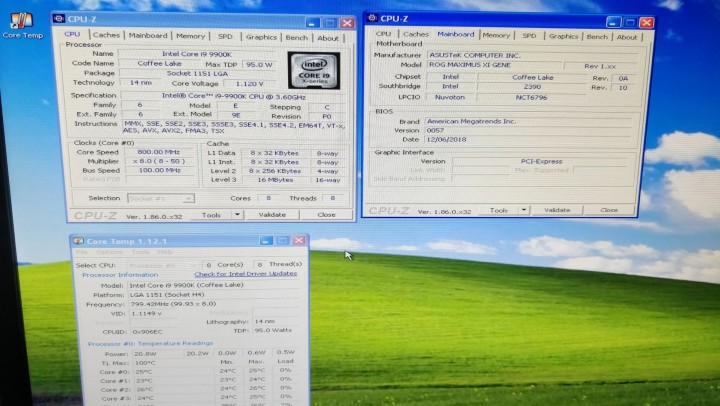Expand Tools dropdown arrow in right CPU-Z
The height and width of the screenshot is (406, 720).
pos(524,210)
